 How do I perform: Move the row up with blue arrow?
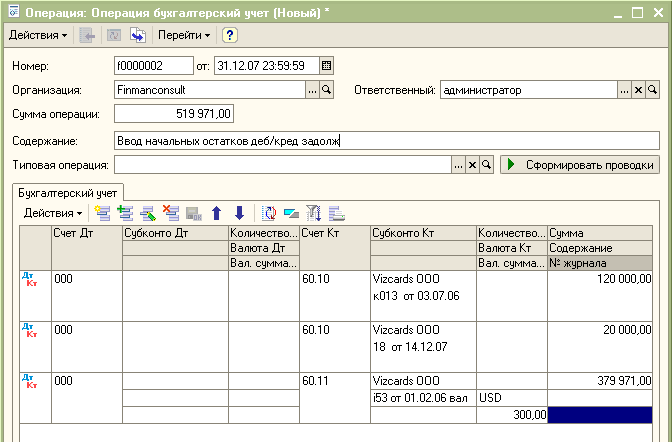coord(217,213)
